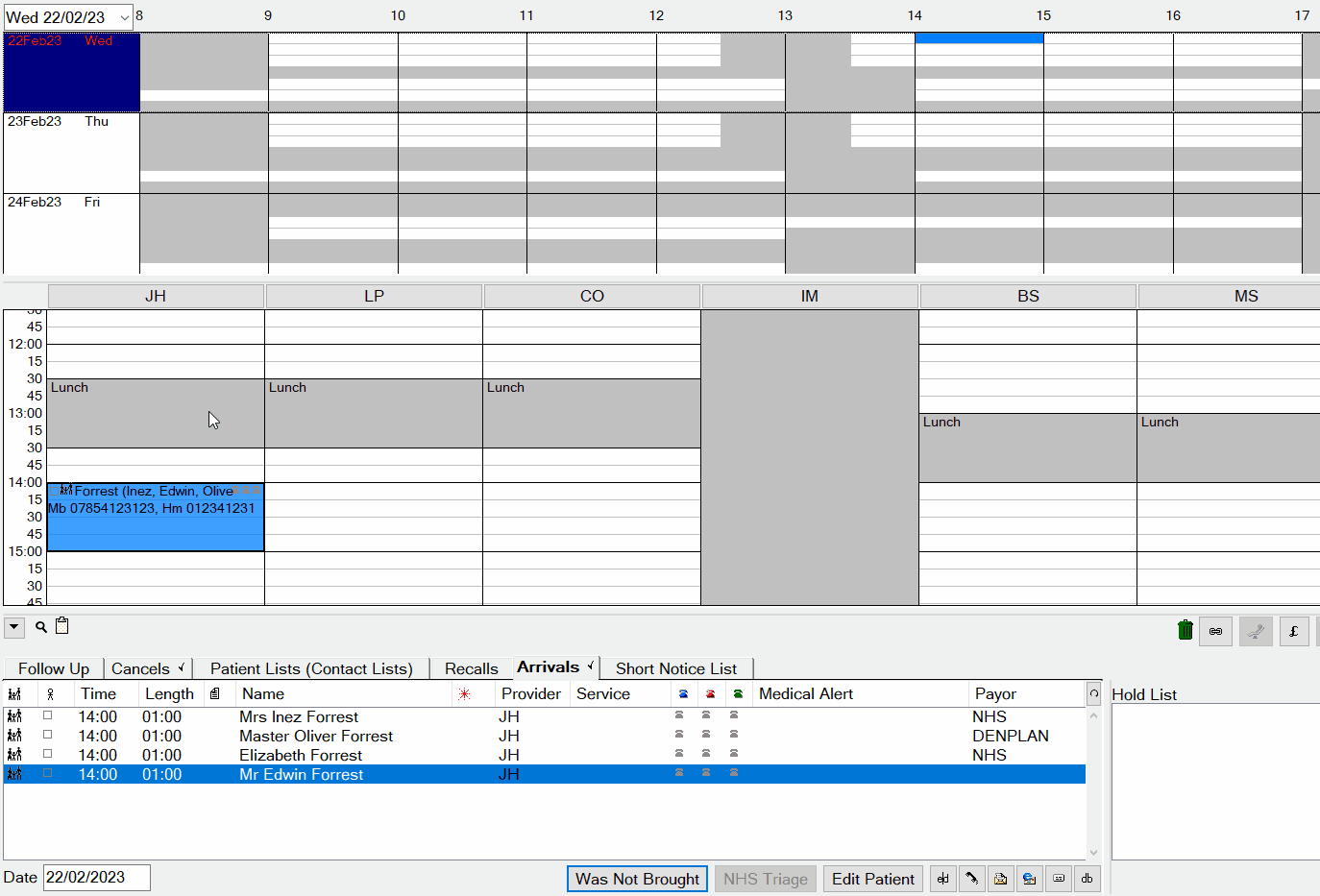This screenshot has height=896, width=1320.
Task: Select the blue Forrest appointment block
Action: tap(156, 528)
